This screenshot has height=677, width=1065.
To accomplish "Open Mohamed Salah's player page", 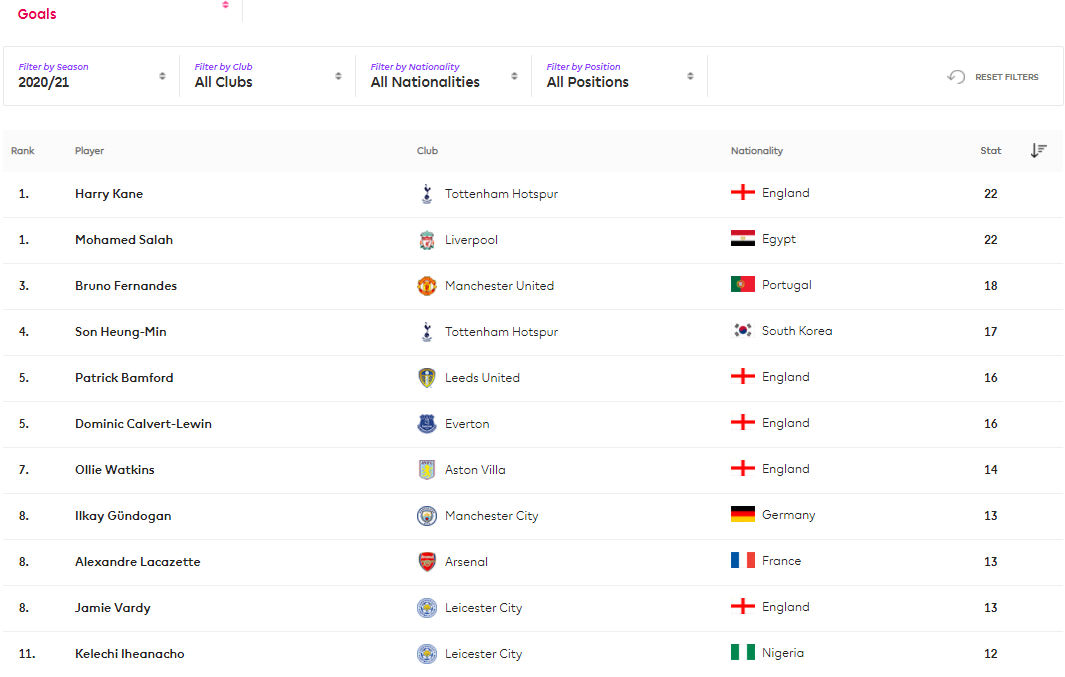I will tap(124, 240).
